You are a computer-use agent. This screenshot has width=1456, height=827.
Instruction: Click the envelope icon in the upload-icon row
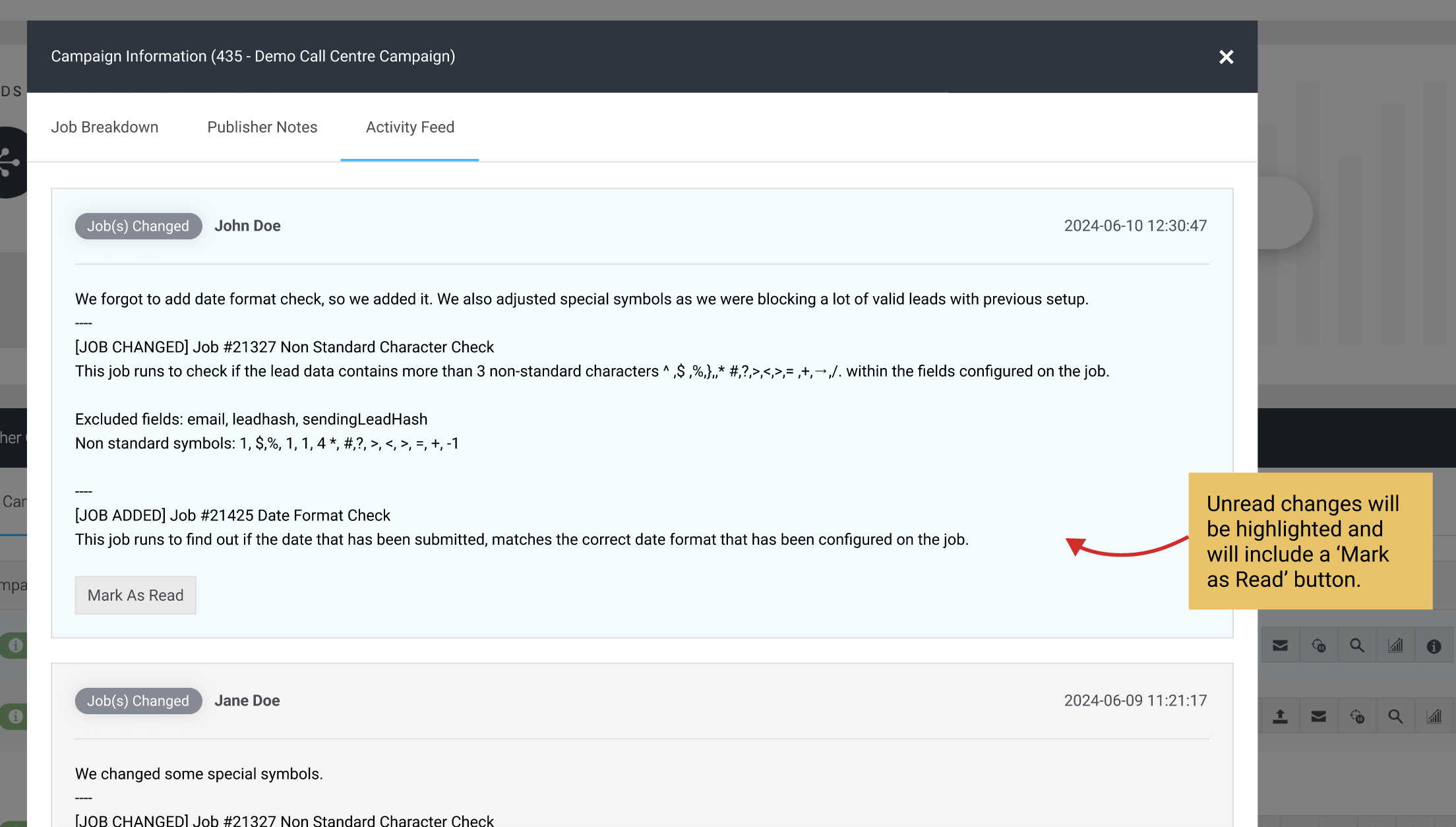1318,716
